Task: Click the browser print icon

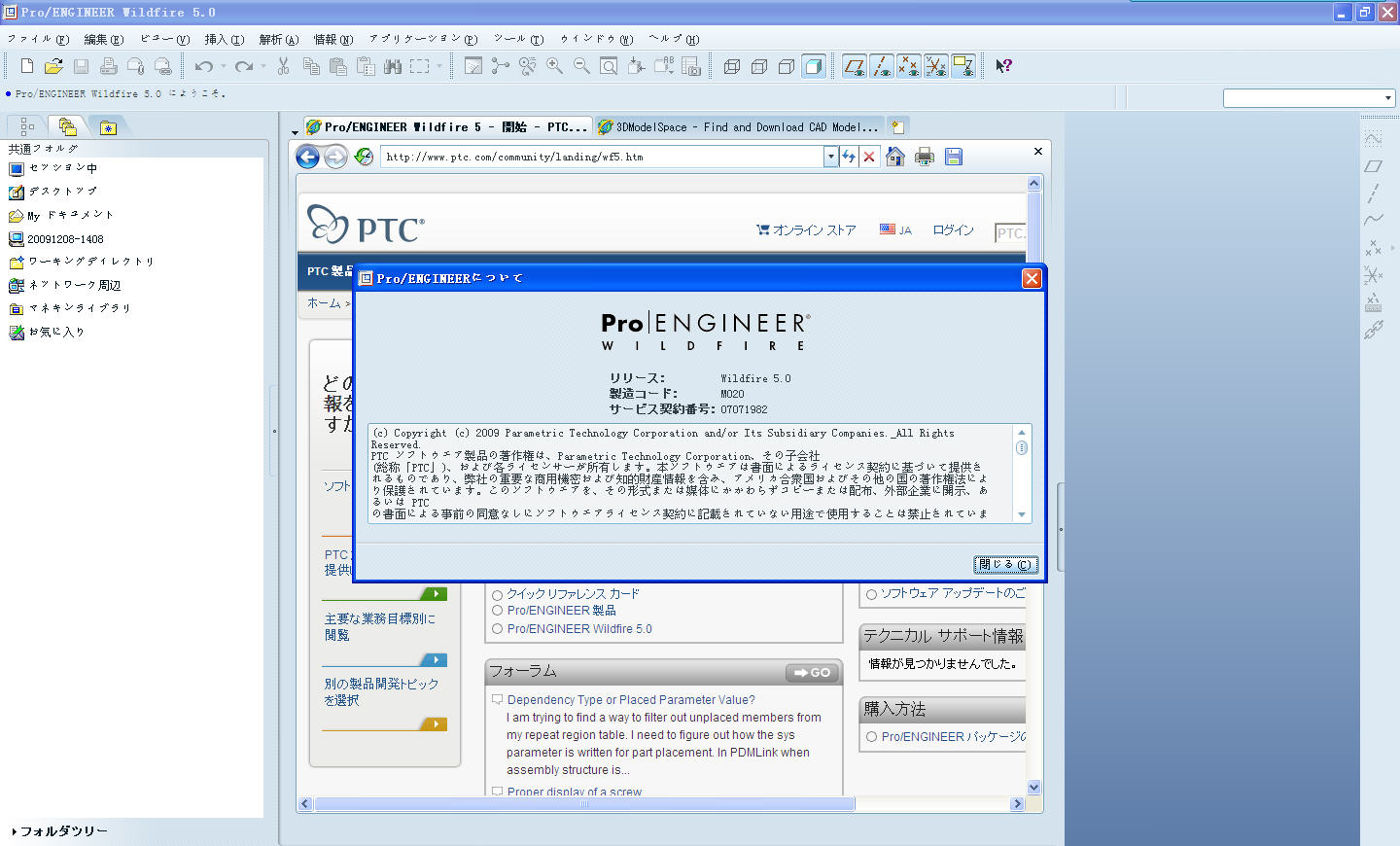Action: [925, 157]
